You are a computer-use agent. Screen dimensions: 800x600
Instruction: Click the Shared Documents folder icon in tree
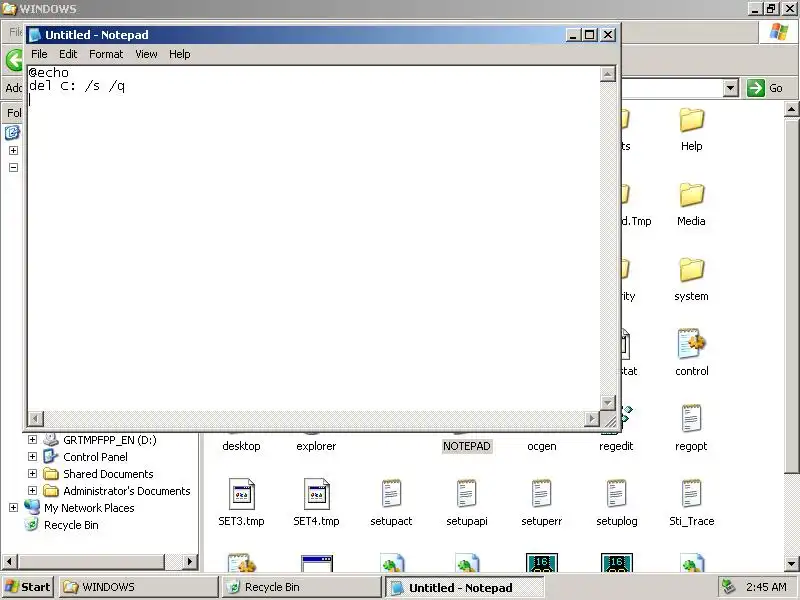(x=51, y=473)
